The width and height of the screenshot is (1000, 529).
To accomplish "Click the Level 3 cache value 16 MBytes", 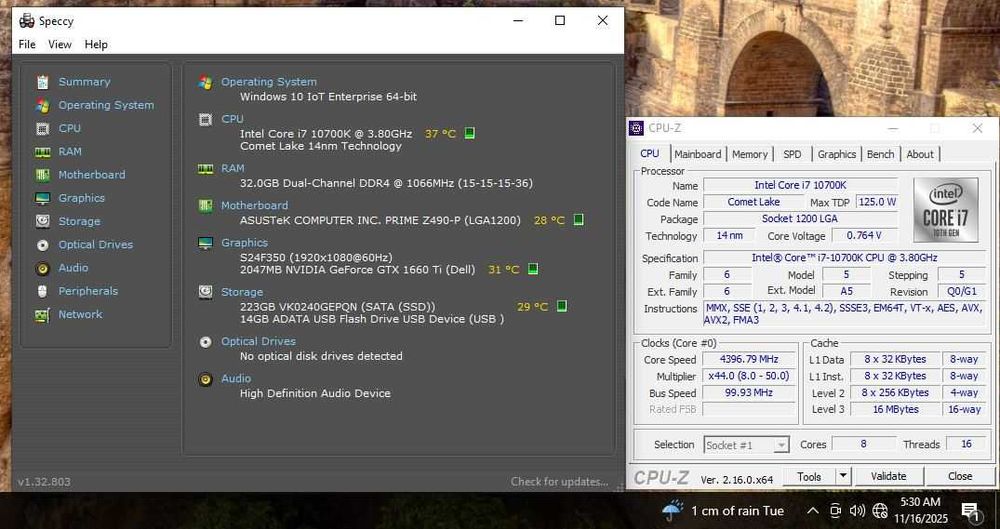I will pyautogui.click(x=895, y=409).
